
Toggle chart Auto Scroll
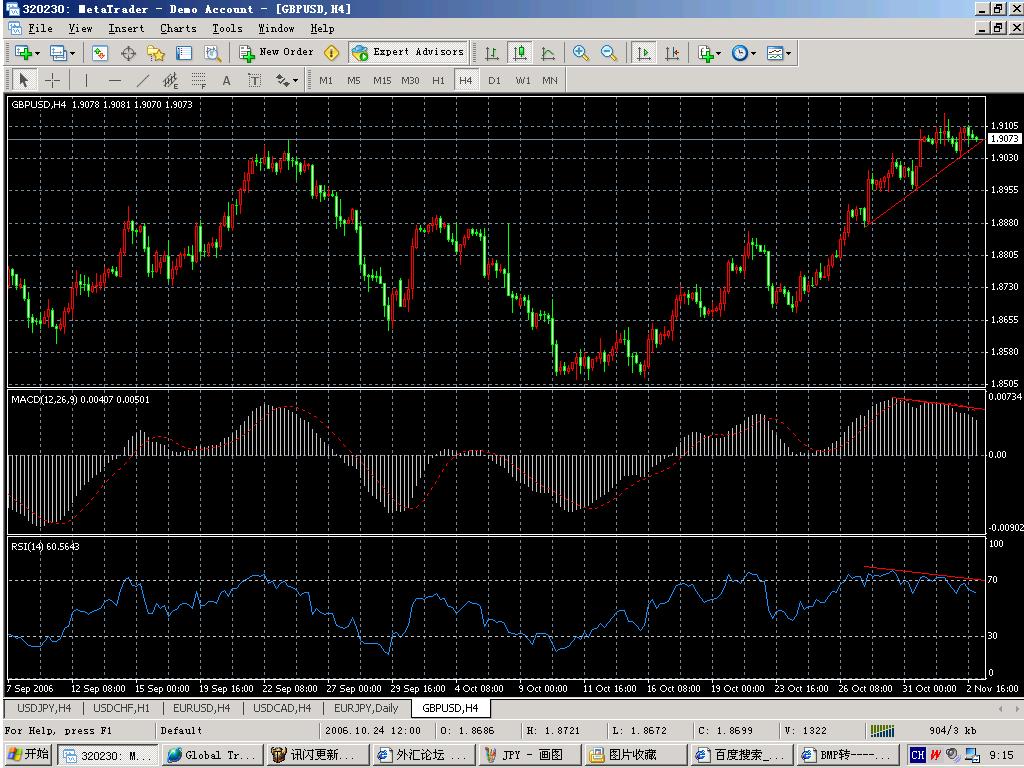point(644,53)
